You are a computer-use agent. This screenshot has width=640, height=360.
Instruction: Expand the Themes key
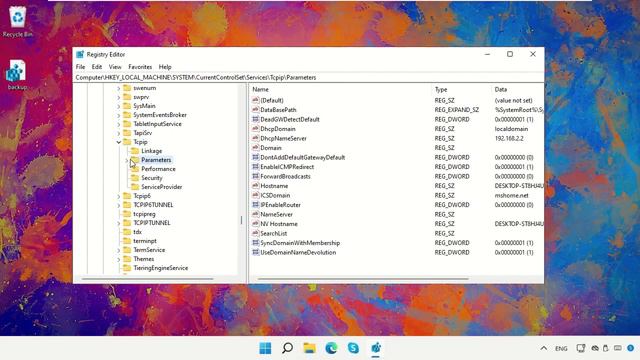coord(119,259)
